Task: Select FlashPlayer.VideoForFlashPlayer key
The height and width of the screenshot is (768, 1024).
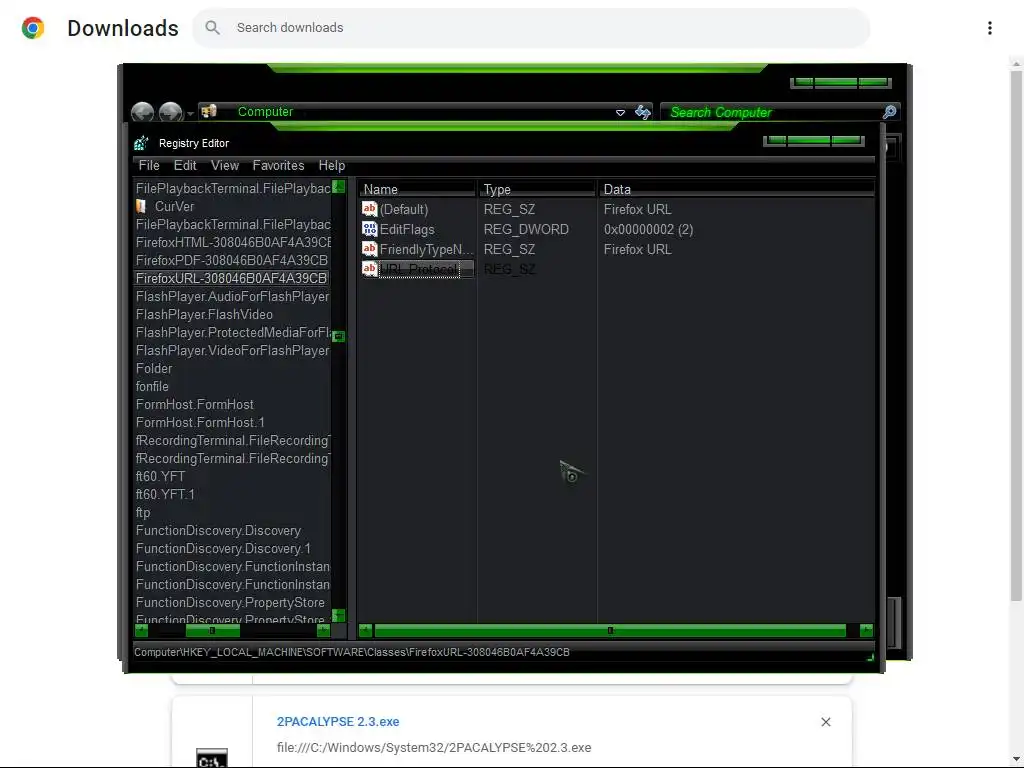Action: tap(232, 351)
